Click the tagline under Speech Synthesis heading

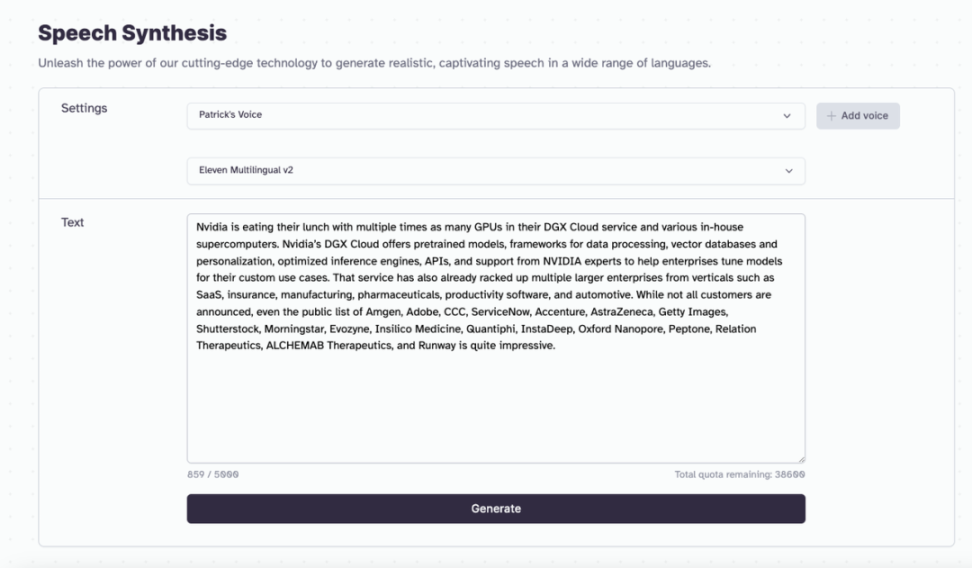tap(373, 64)
